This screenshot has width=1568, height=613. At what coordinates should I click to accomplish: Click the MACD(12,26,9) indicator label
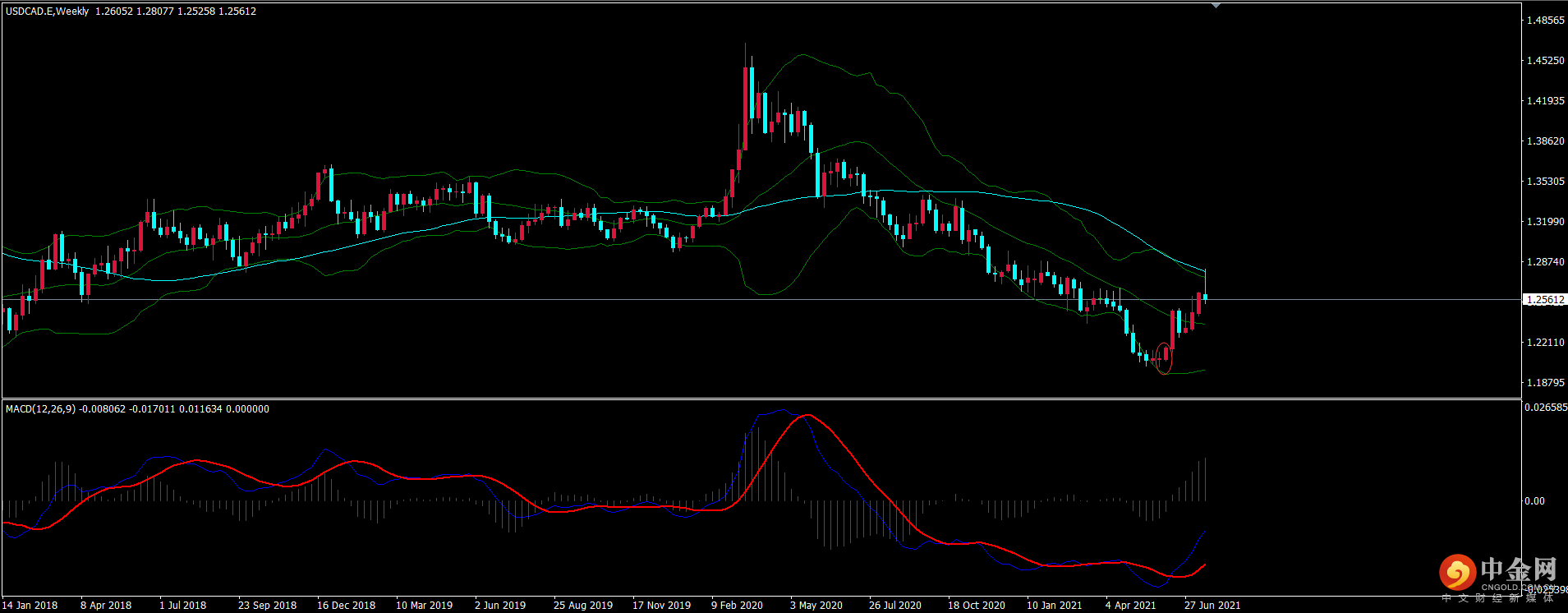coord(40,409)
